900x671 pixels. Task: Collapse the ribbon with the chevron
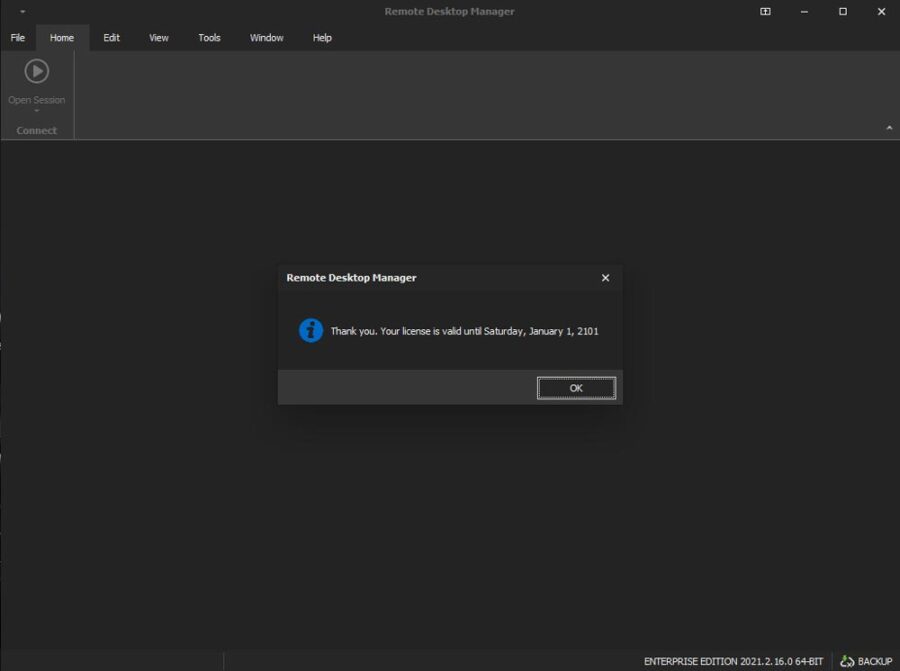(x=889, y=128)
